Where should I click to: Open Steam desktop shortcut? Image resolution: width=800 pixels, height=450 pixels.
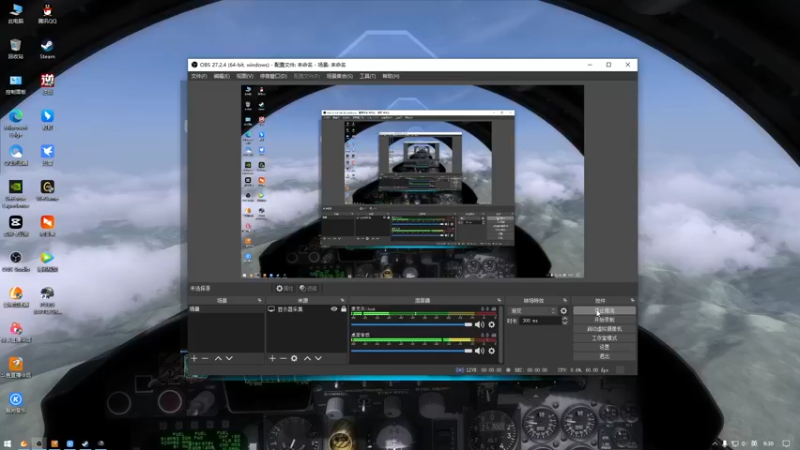47,49
